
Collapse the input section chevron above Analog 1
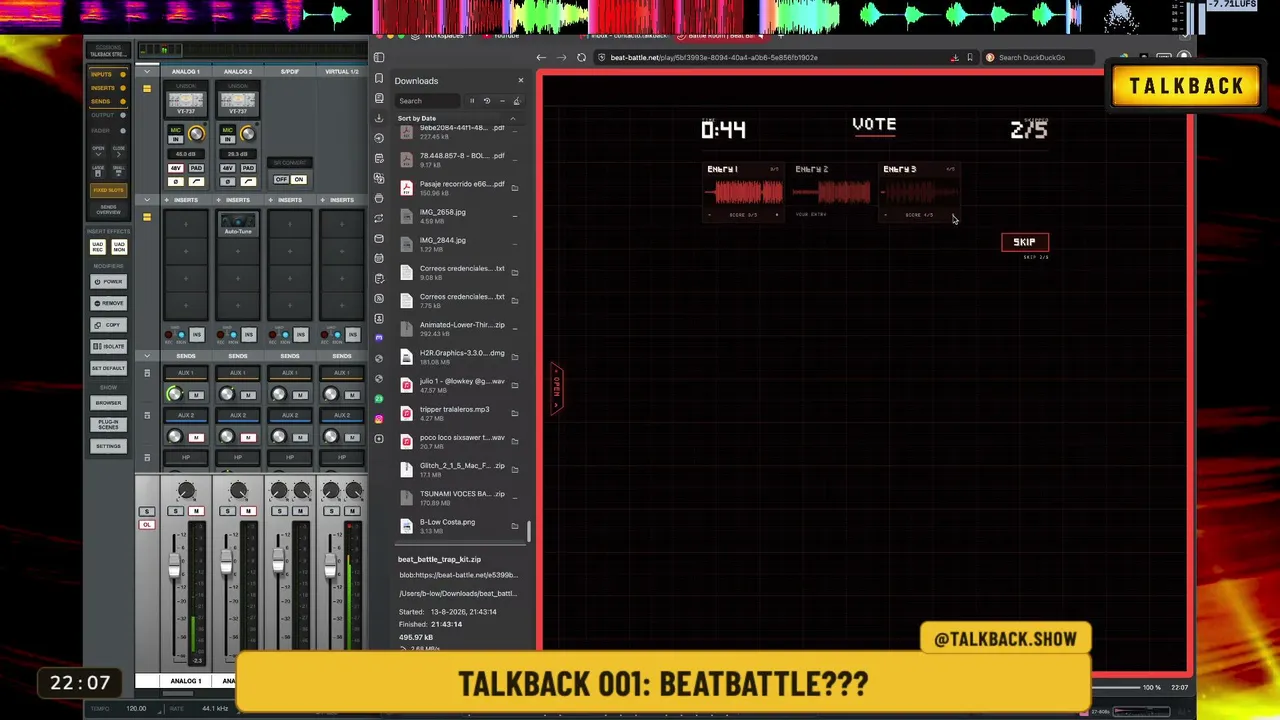point(147,72)
